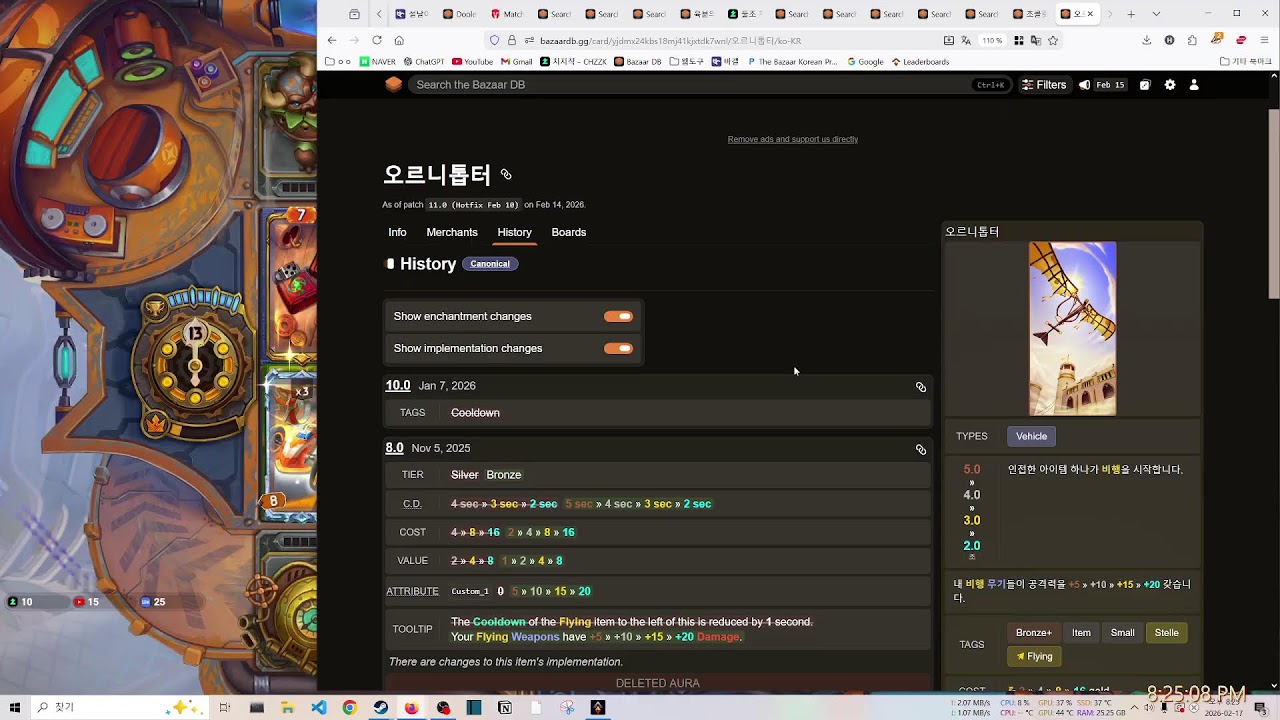Select the History tab
This screenshot has width=1280, height=720.
pos(515,232)
